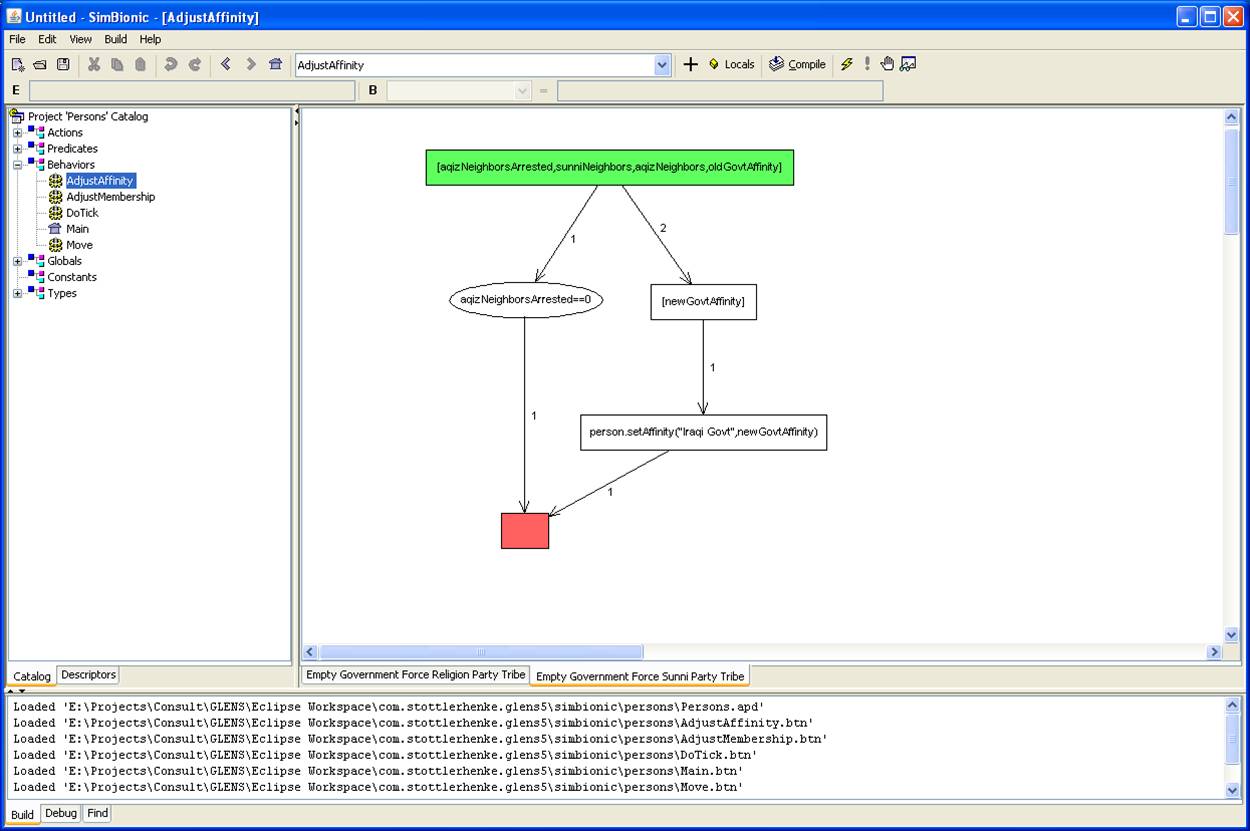Click the E expression input field
The height and width of the screenshot is (831, 1250).
192,91
